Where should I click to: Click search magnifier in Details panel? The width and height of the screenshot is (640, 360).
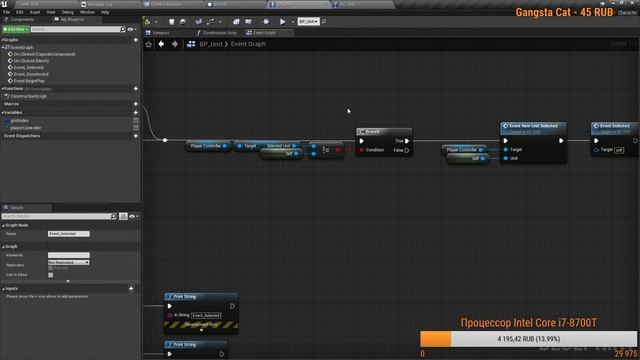113,216
